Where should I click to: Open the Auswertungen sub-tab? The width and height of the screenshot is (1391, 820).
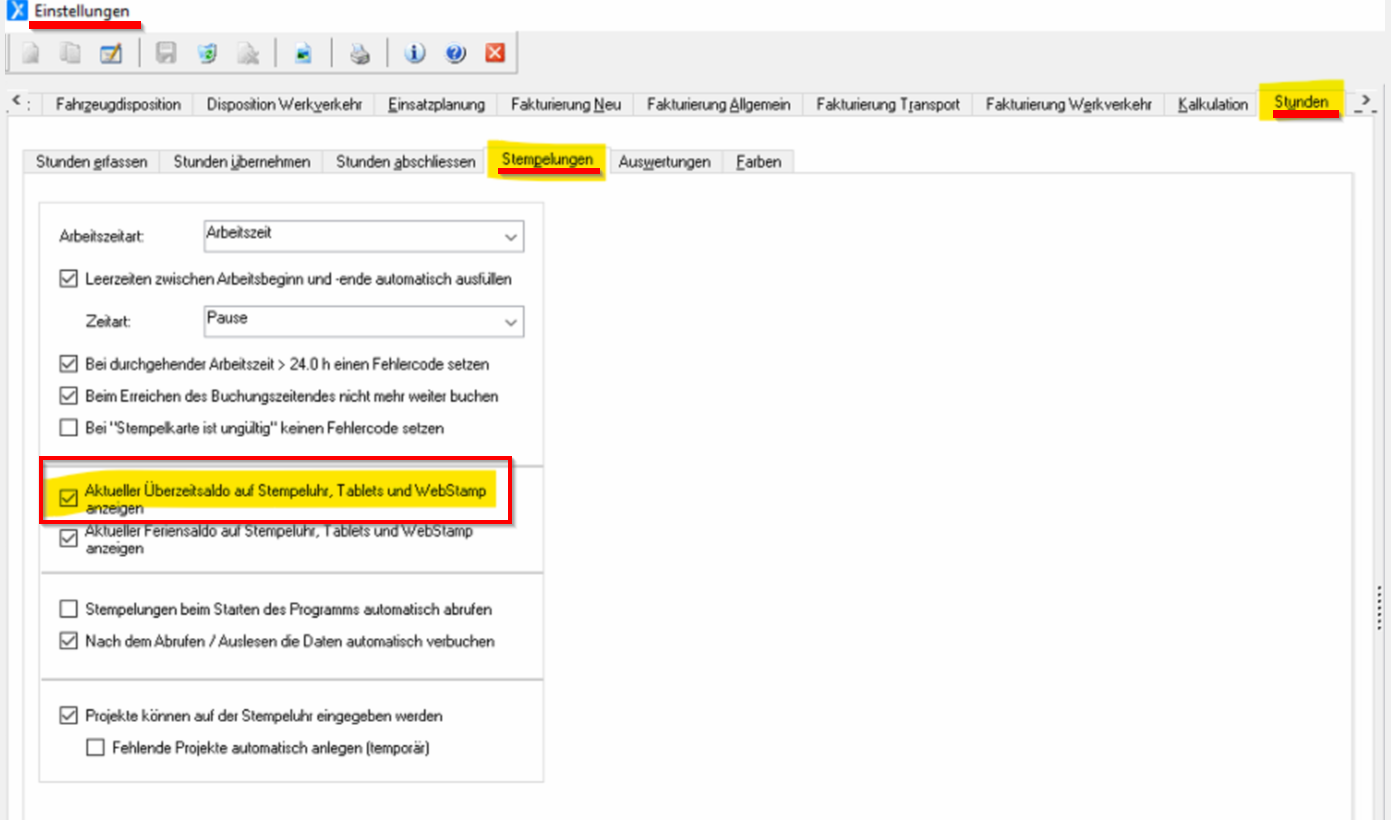click(x=664, y=161)
